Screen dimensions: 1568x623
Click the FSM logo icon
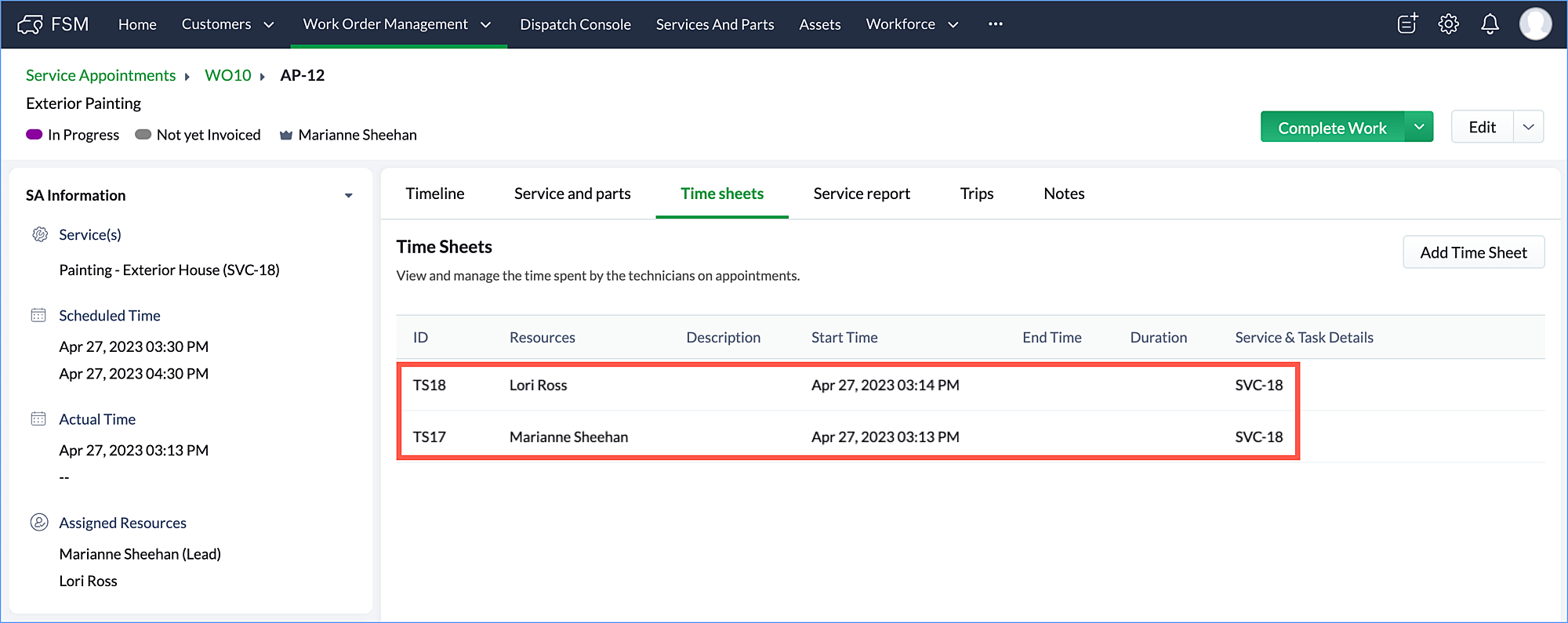coord(31,24)
